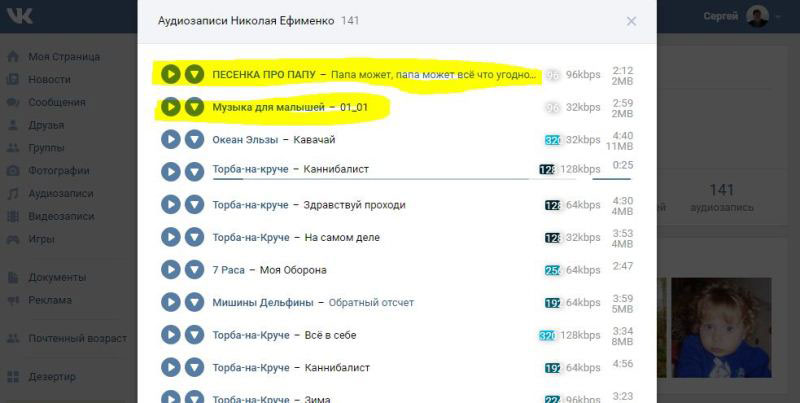This screenshot has width=800, height=403.
Task: Adjust the volume slider beside 0:25
Action: [612, 179]
